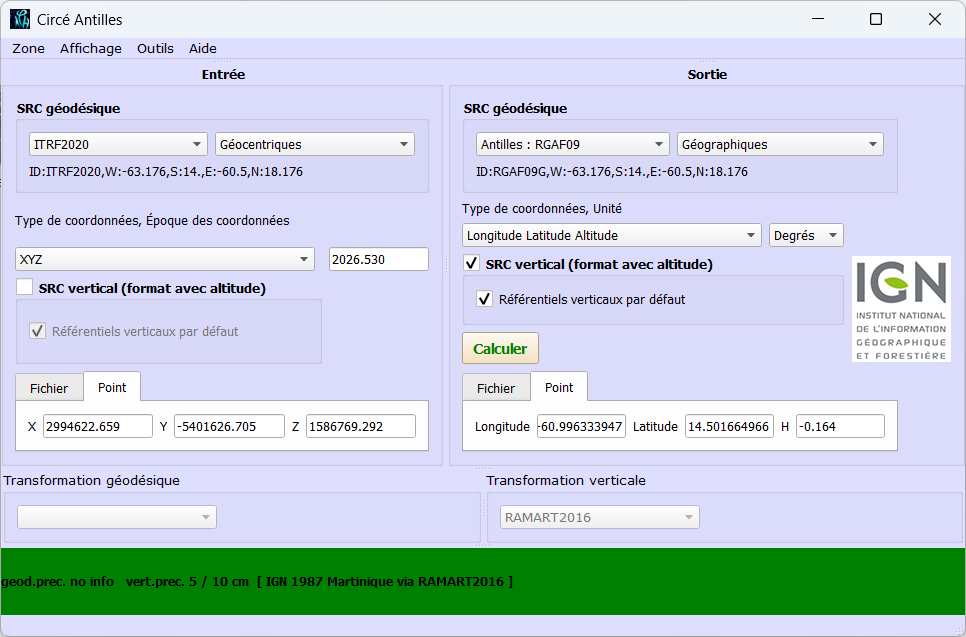The width and height of the screenshot is (966, 637).
Task: Maximize the Circé Antilles window
Action: [876, 19]
